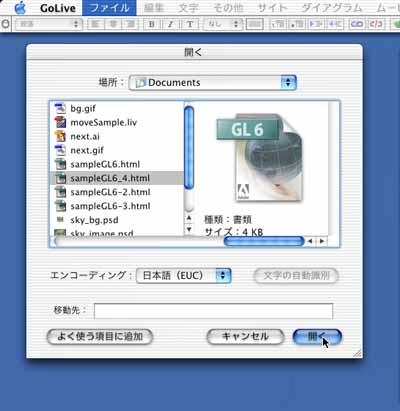
Task: Select sky_bg.psd in the file list
Action: [x=116, y=220]
